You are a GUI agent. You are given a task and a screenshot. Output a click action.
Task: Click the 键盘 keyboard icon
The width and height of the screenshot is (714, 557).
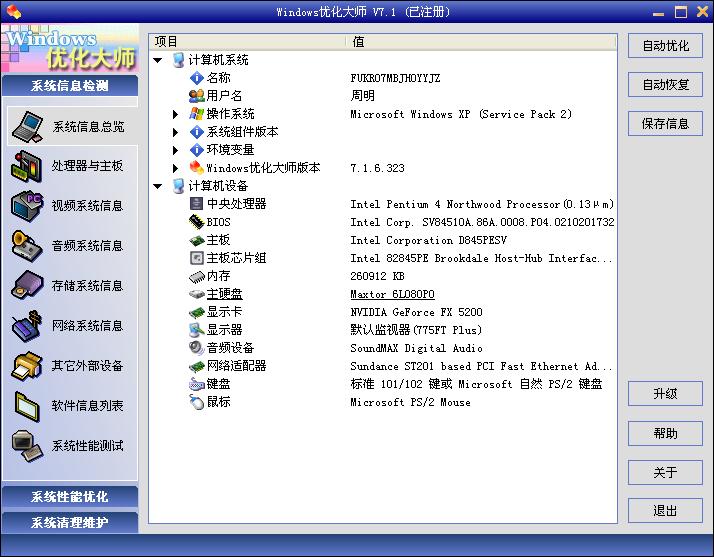[196, 384]
